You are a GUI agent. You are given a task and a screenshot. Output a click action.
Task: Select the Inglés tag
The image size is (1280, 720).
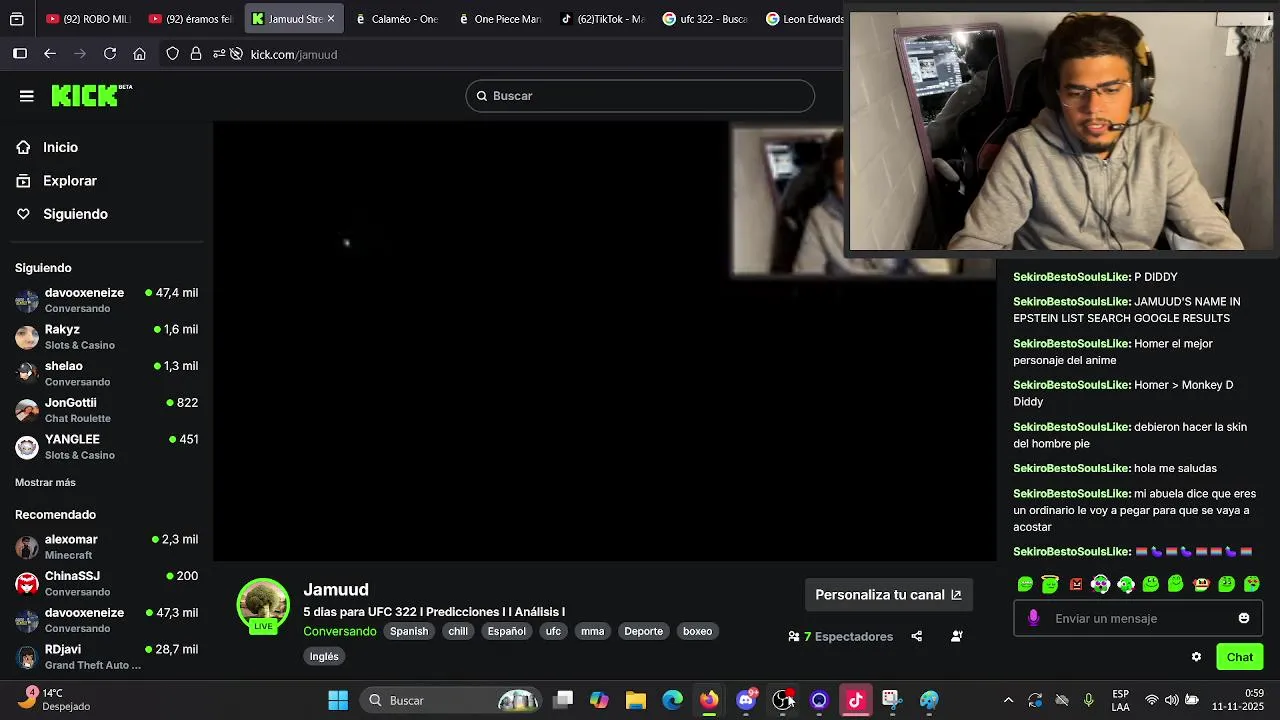(x=324, y=656)
